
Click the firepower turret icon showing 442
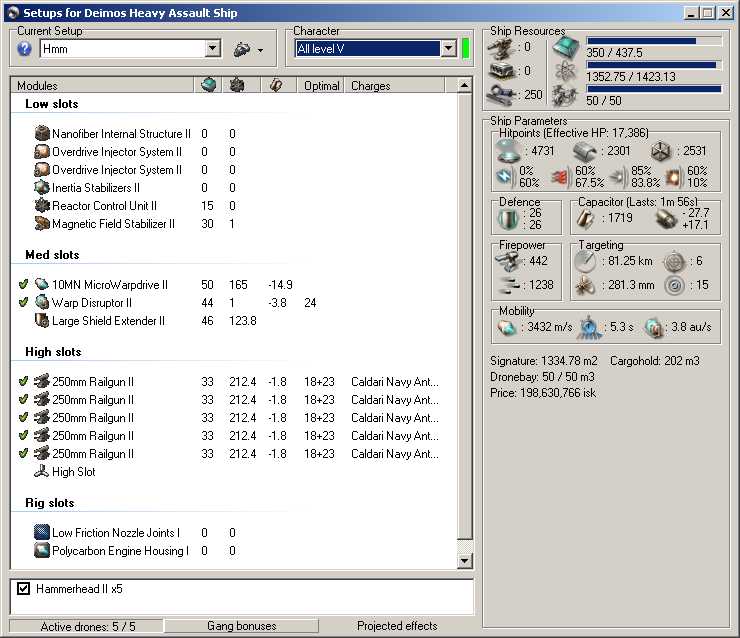click(x=507, y=261)
